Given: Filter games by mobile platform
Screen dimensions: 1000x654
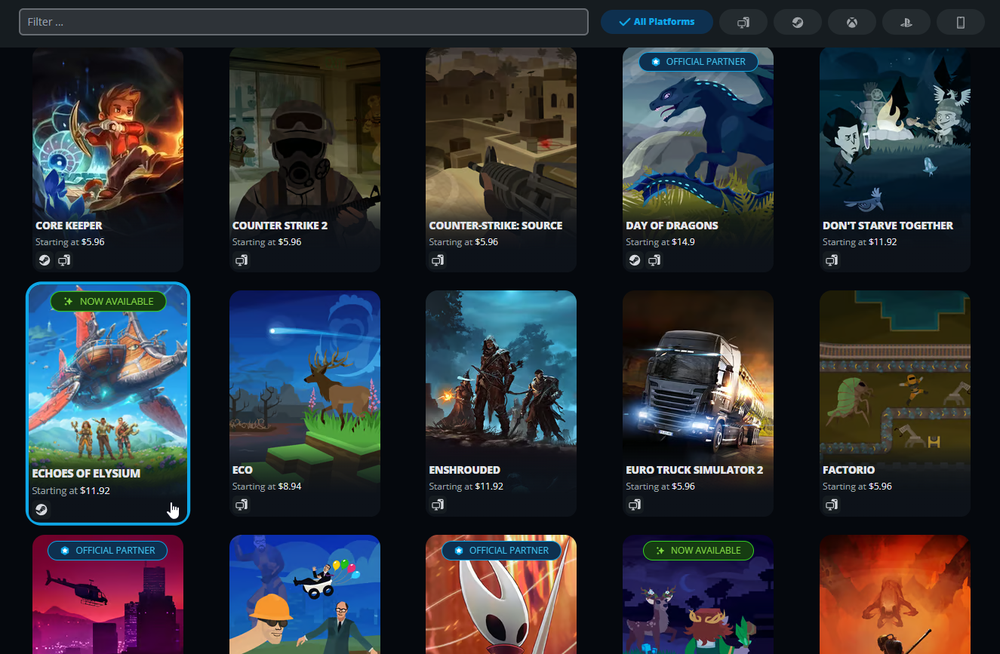Looking at the screenshot, I should click(x=960, y=21).
